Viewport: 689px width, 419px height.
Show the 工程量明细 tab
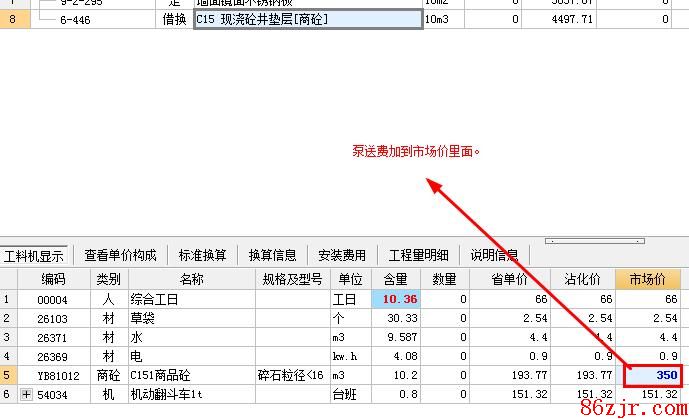[x=418, y=255]
